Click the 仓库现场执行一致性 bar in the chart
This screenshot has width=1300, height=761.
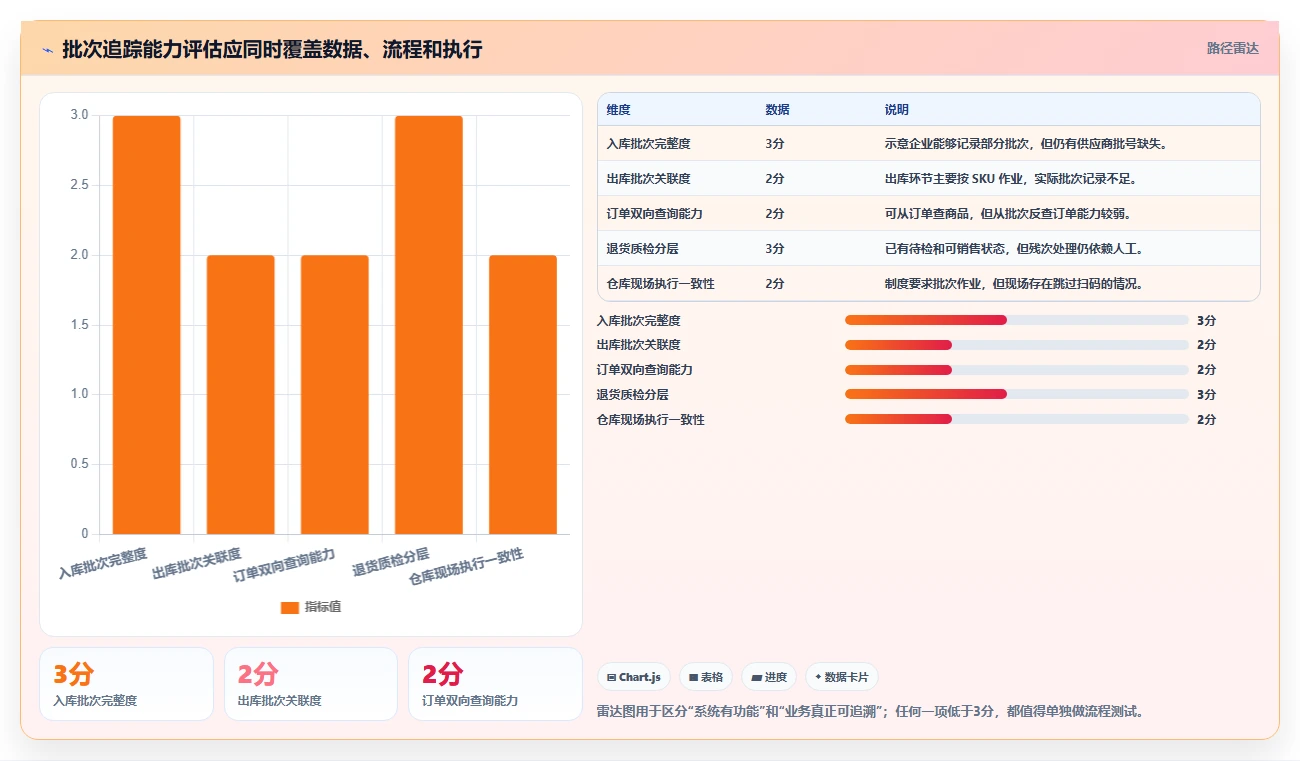pyautogui.click(x=522, y=394)
